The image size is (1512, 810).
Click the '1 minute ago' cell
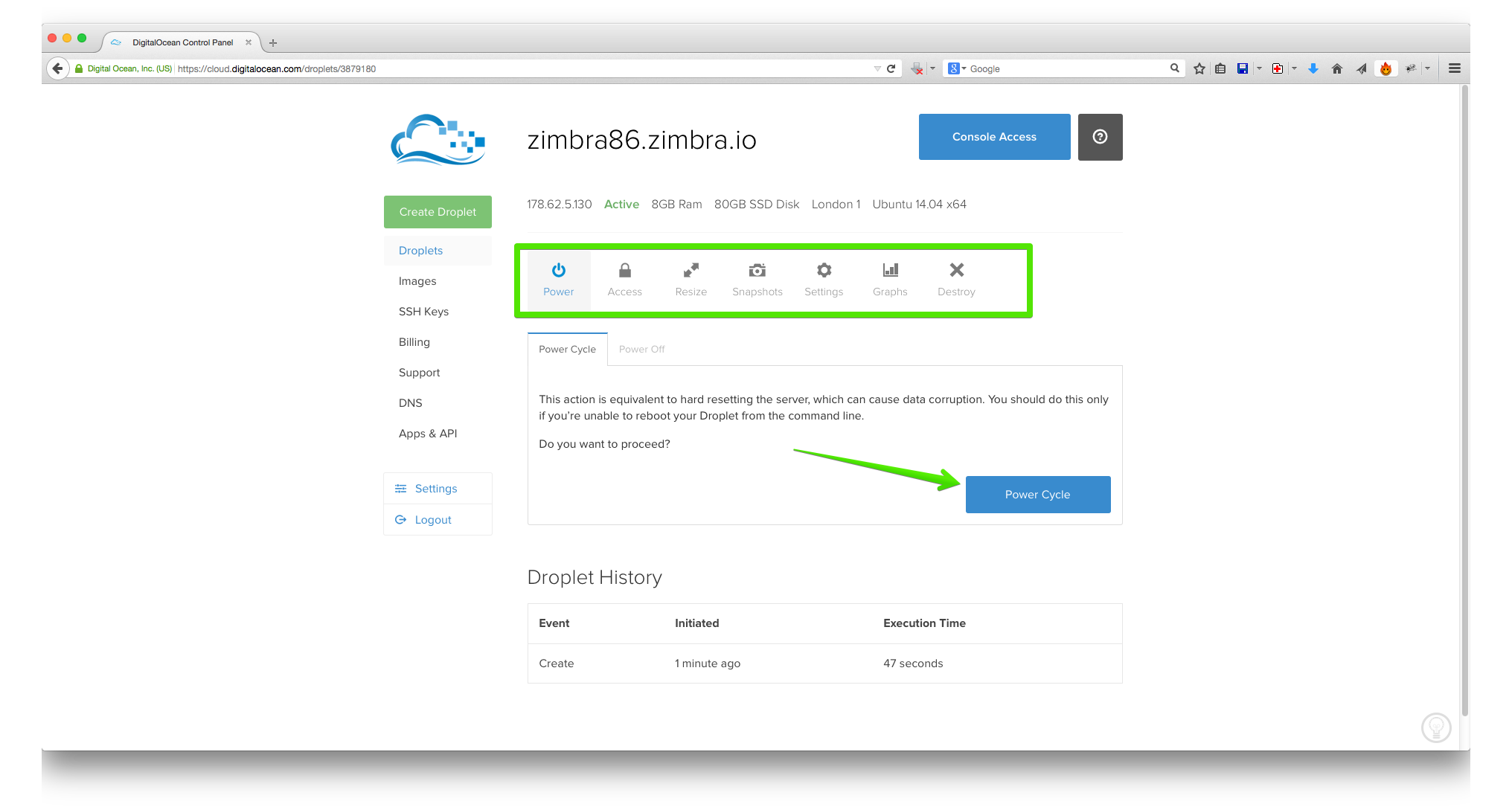tap(708, 663)
